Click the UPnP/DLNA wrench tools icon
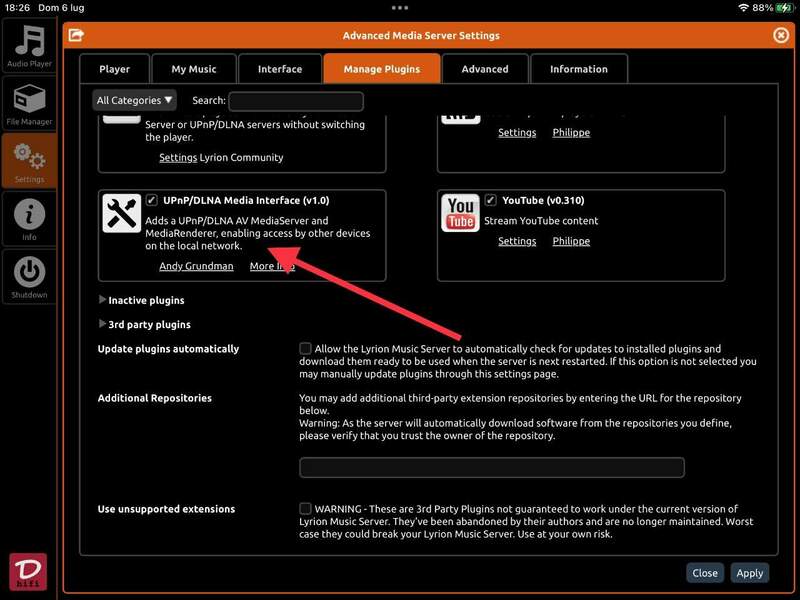 [122, 213]
